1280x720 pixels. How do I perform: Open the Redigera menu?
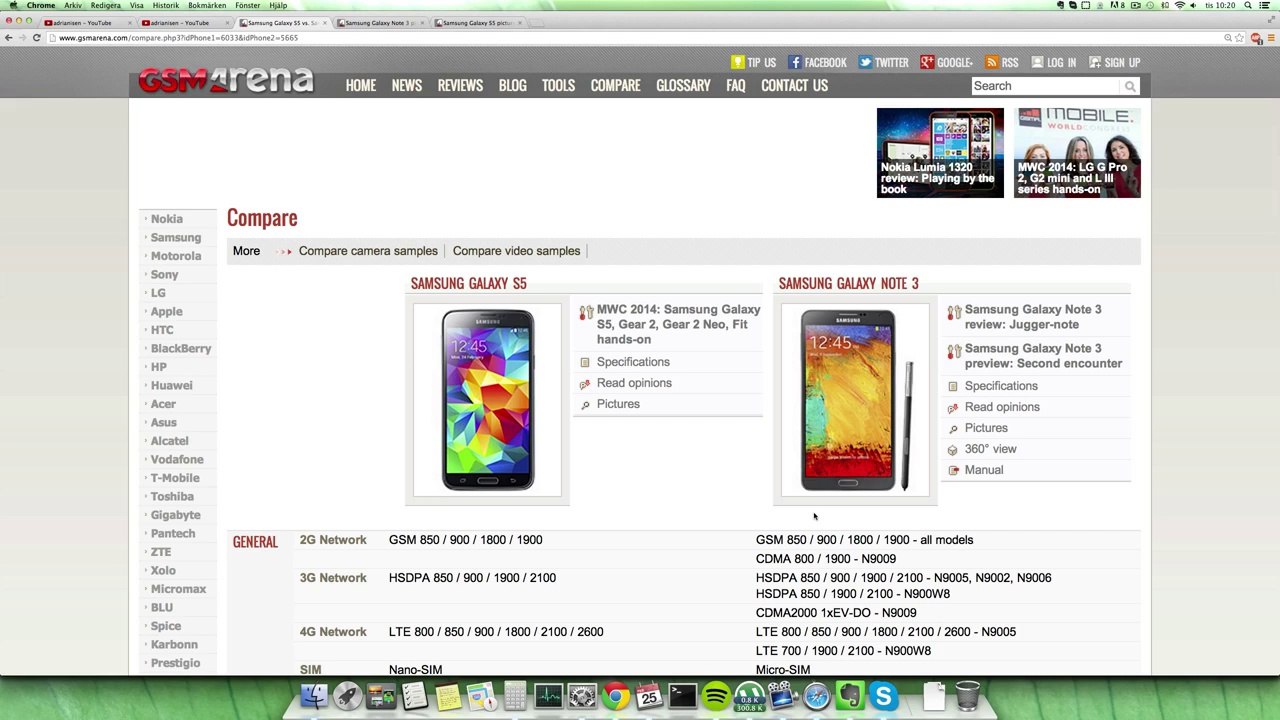tap(105, 5)
